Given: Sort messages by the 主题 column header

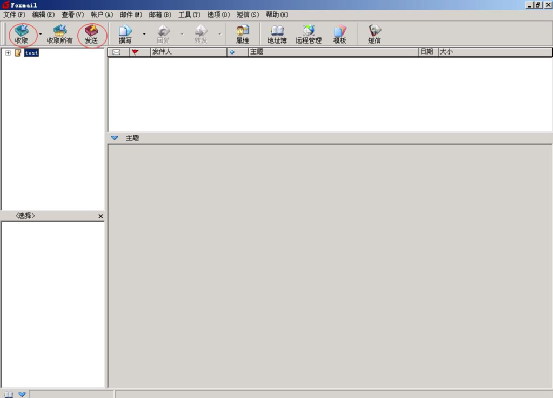Looking at the screenshot, I should [333, 52].
